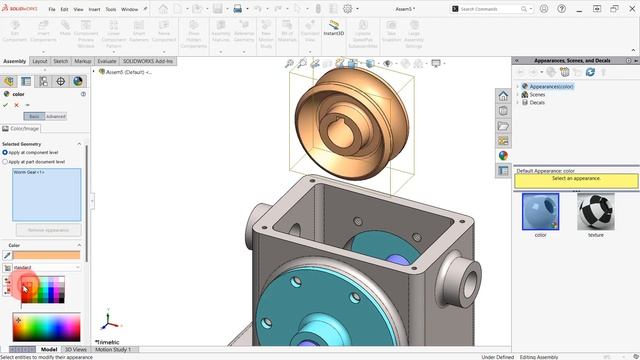This screenshot has height=360, width=640.
Task: Open Custom Properties task pane tab
Action: 503,170
